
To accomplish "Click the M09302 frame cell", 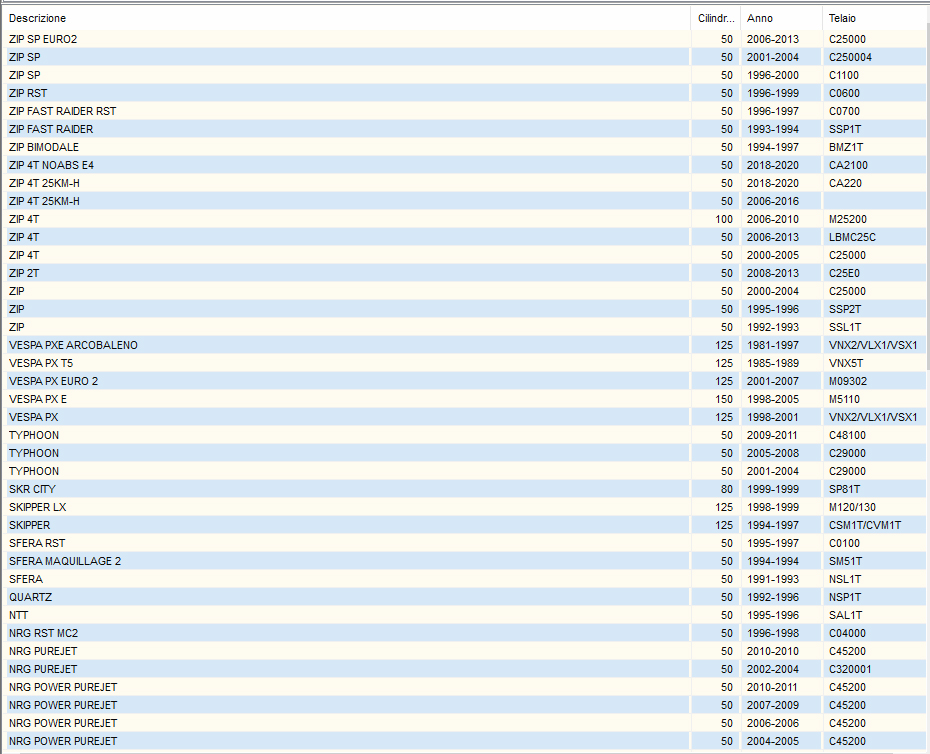I will 874,381.
